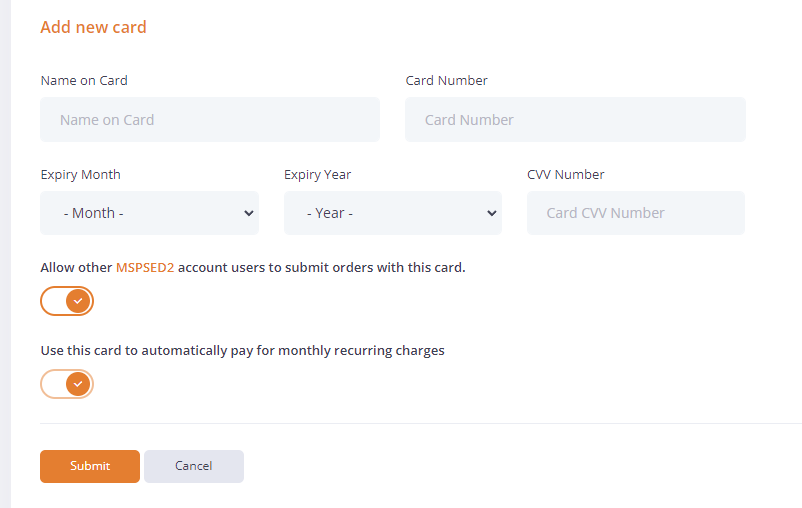Image resolution: width=802 pixels, height=508 pixels.
Task: Focus the Card Number text box
Action: (575, 120)
